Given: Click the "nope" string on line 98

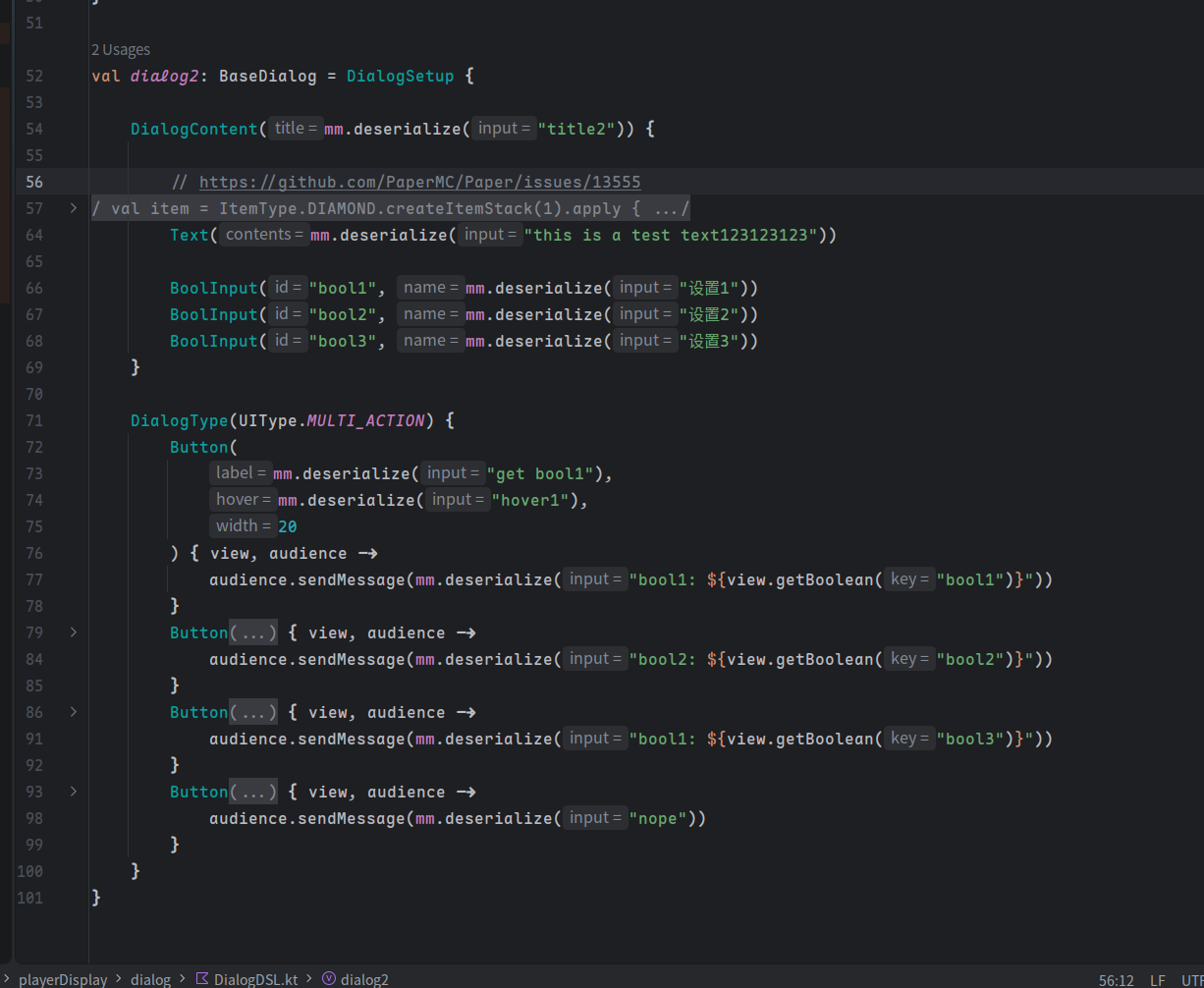Looking at the screenshot, I should pyautogui.click(x=658, y=818).
